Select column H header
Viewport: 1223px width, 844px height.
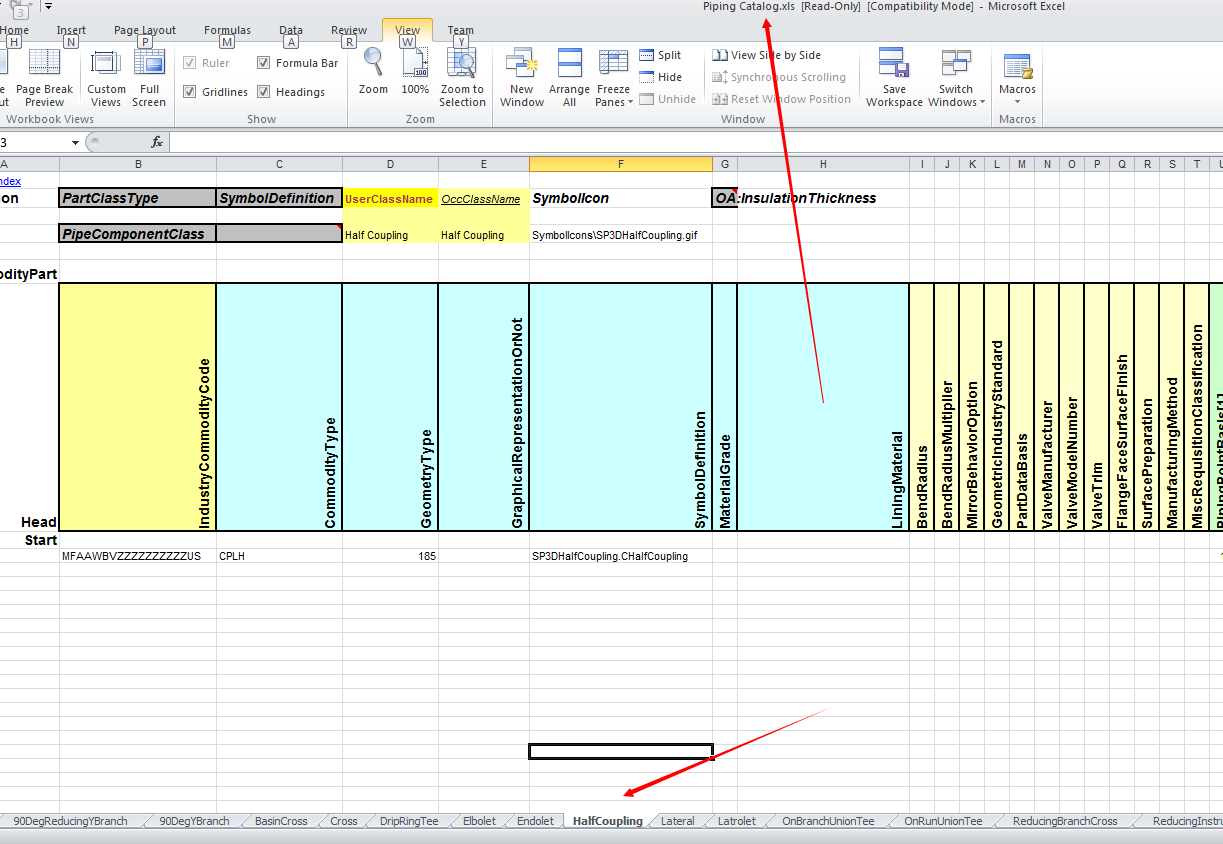823,164
